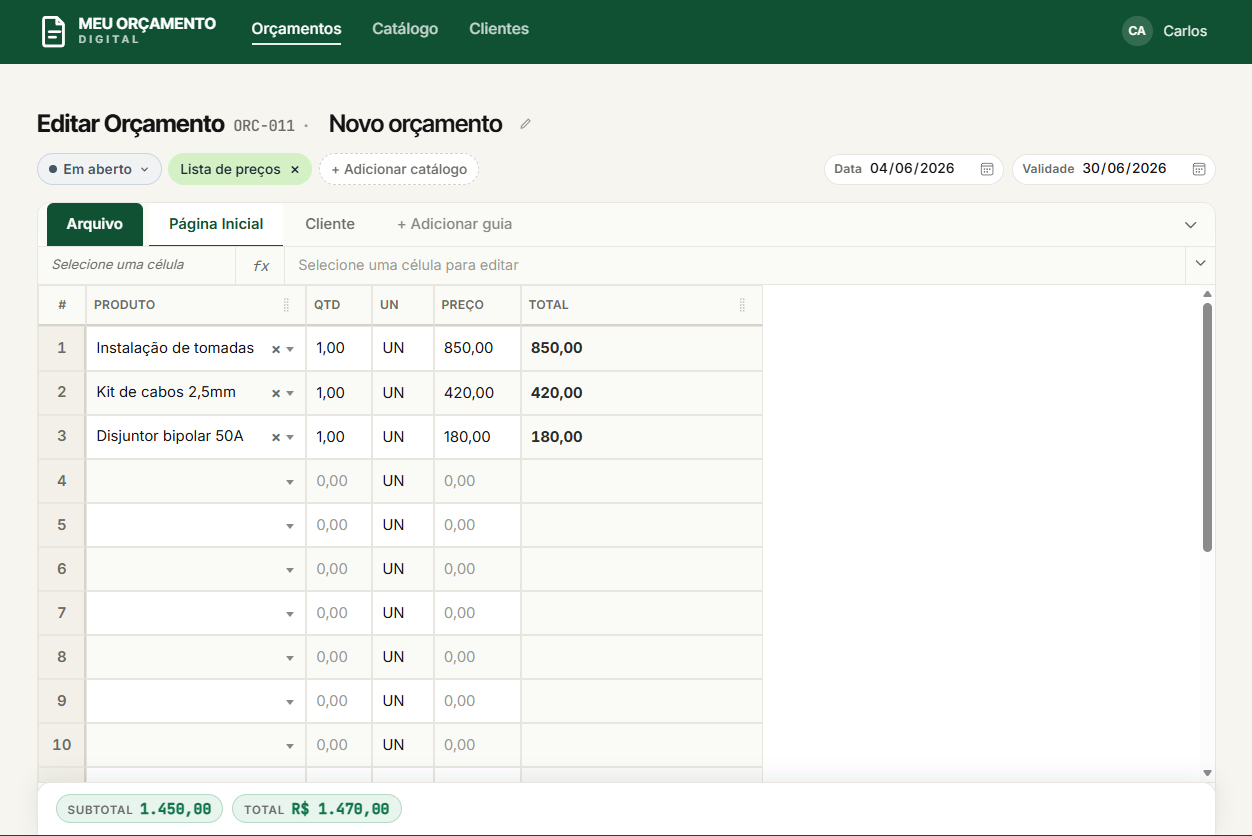Click the vertical scrollbar thumb

(x=1207, y=428)
